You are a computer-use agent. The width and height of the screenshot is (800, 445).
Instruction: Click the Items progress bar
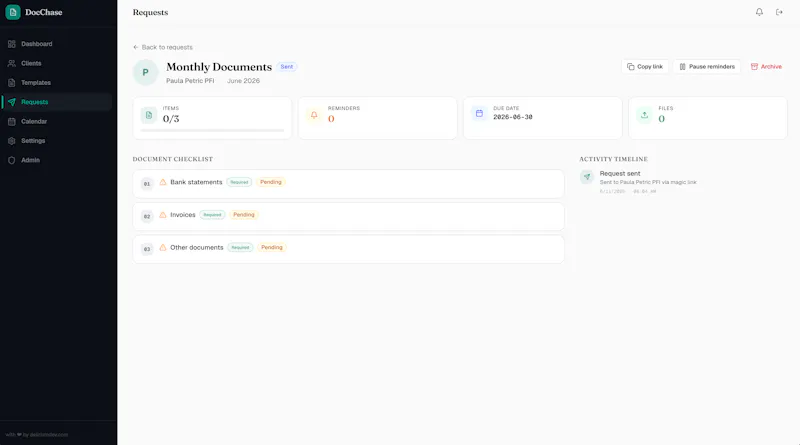point(212,131)
